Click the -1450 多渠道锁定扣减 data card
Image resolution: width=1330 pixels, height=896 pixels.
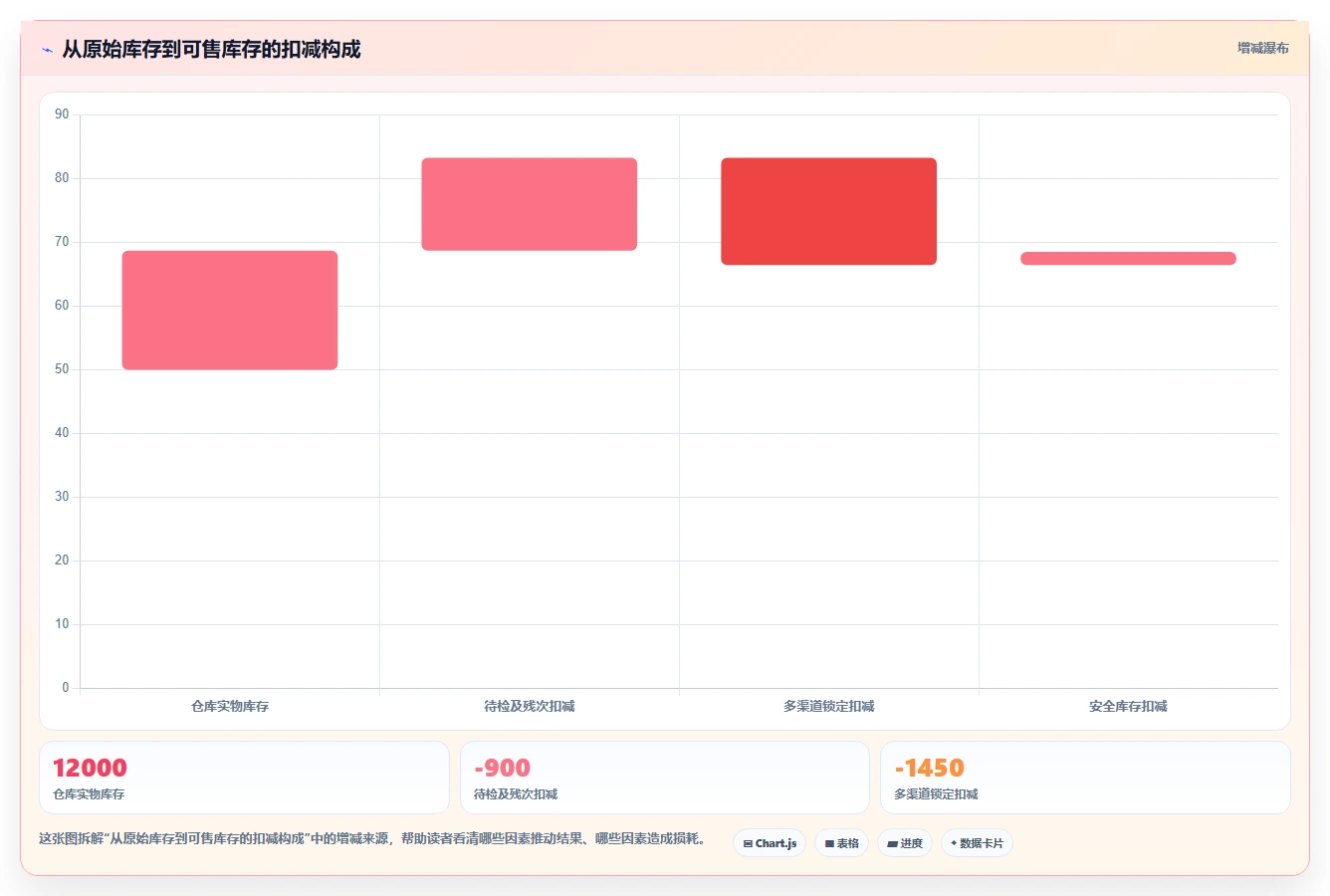[x=1085, y=778]
